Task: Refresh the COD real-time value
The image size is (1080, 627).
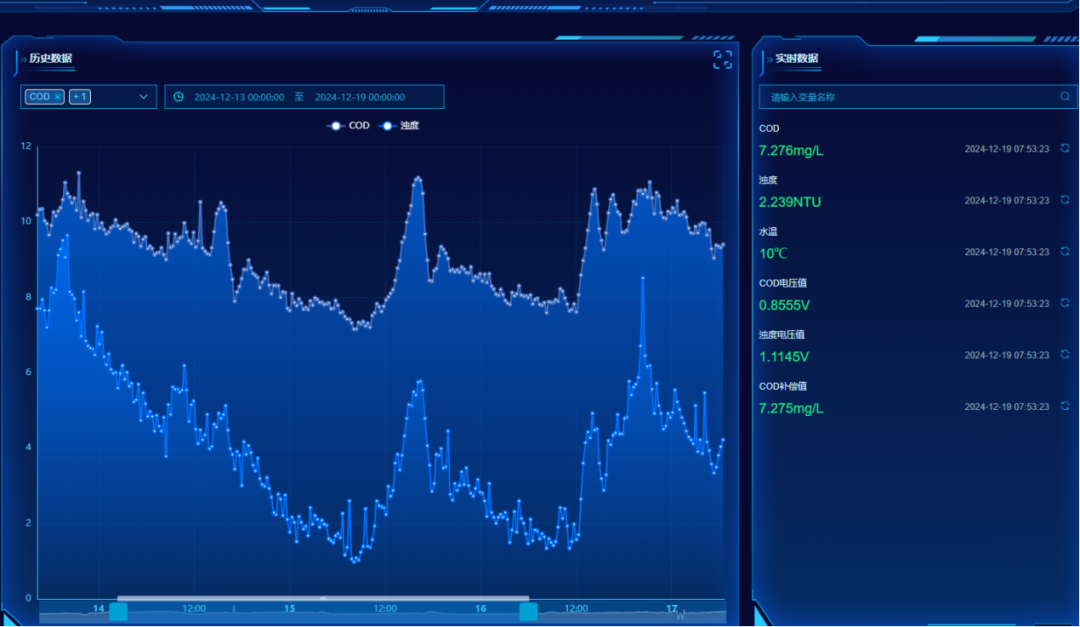Action: coord(1065,148)
